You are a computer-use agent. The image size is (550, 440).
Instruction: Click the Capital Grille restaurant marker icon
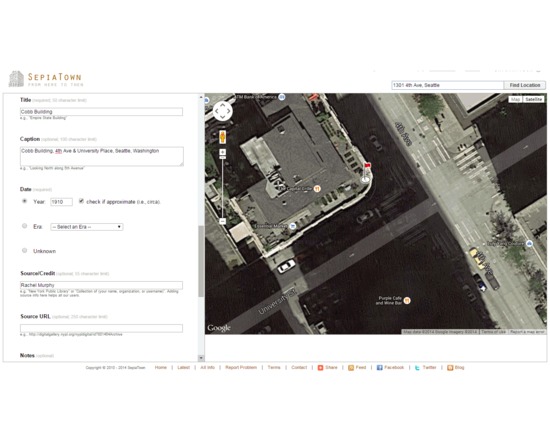tap(317, 188)
